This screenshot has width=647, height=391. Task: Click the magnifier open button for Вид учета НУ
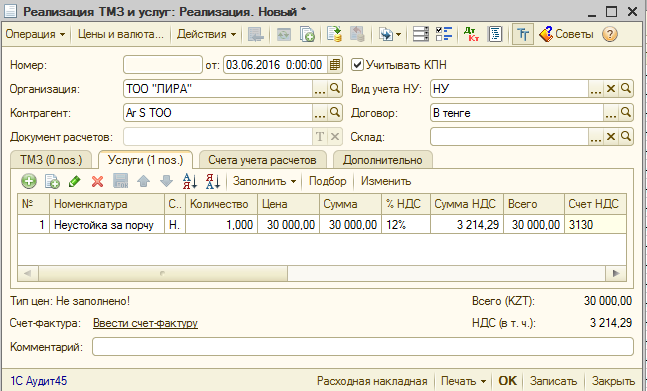[626, 89]
